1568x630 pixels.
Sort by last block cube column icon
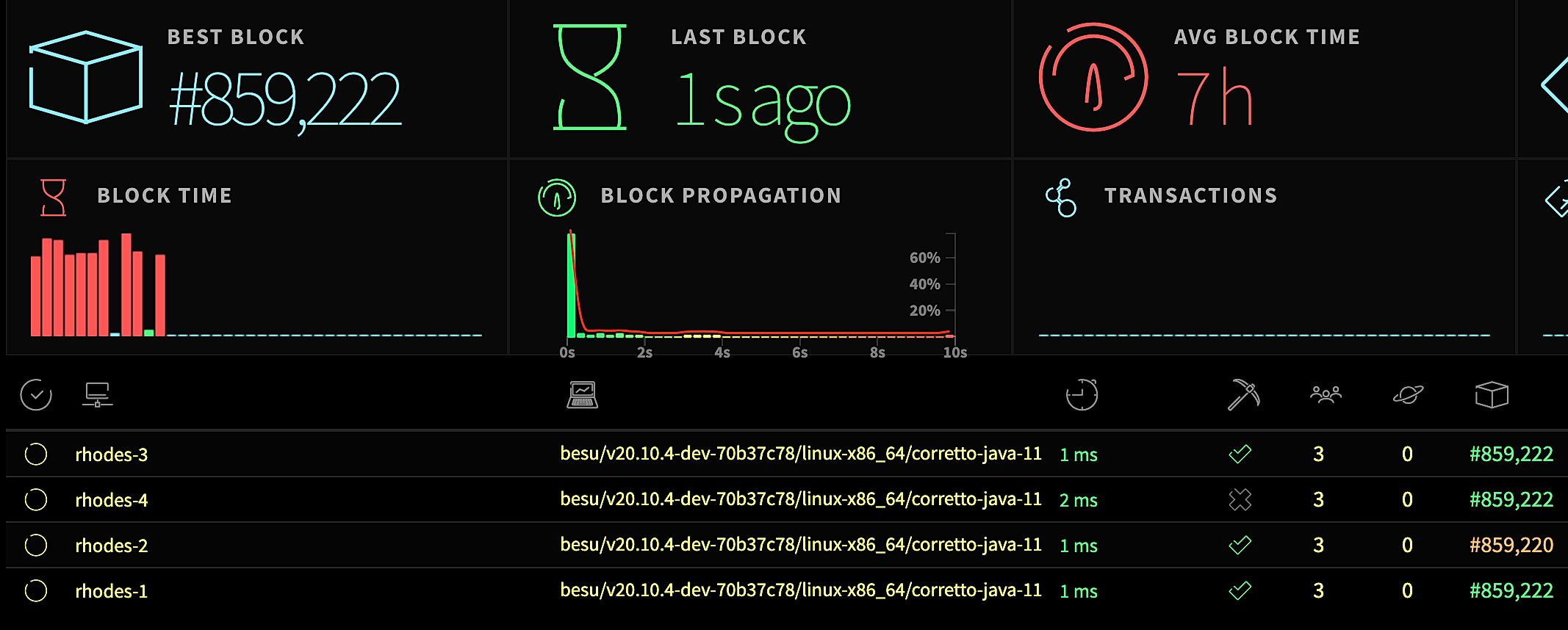pyautogui.click(x=1492, y=395)
